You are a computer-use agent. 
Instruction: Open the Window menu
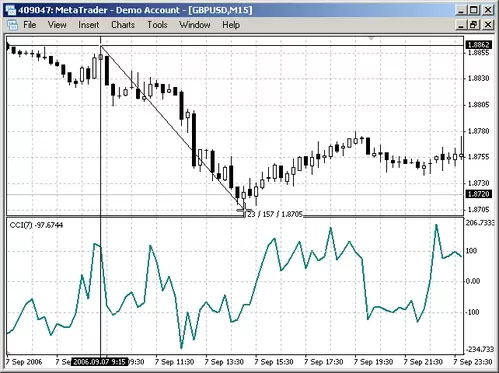pos(195,25)
